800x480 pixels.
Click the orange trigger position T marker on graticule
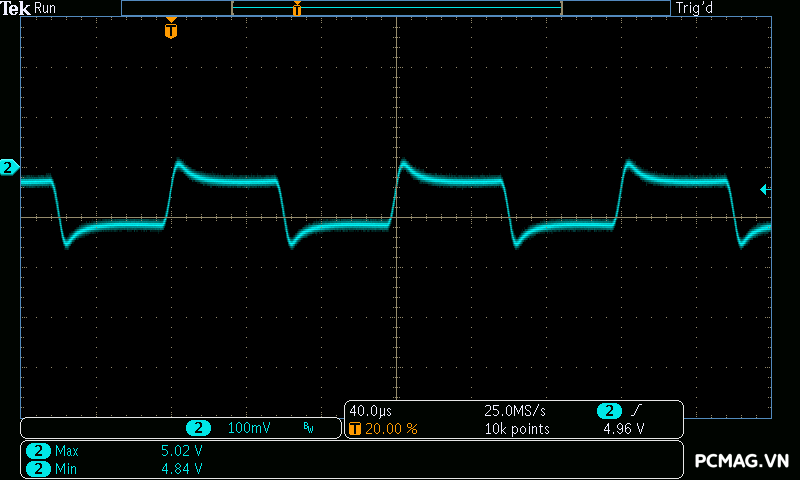pos(171,31)
